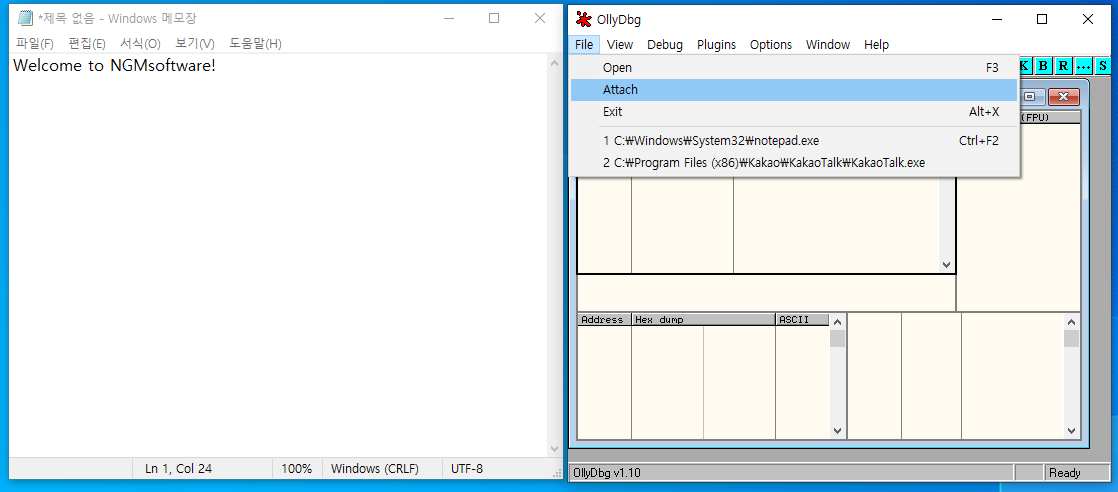
Task: Open Notepad's 도움말(H) menu
Action: pyautogui.click(x=255, y=43)
